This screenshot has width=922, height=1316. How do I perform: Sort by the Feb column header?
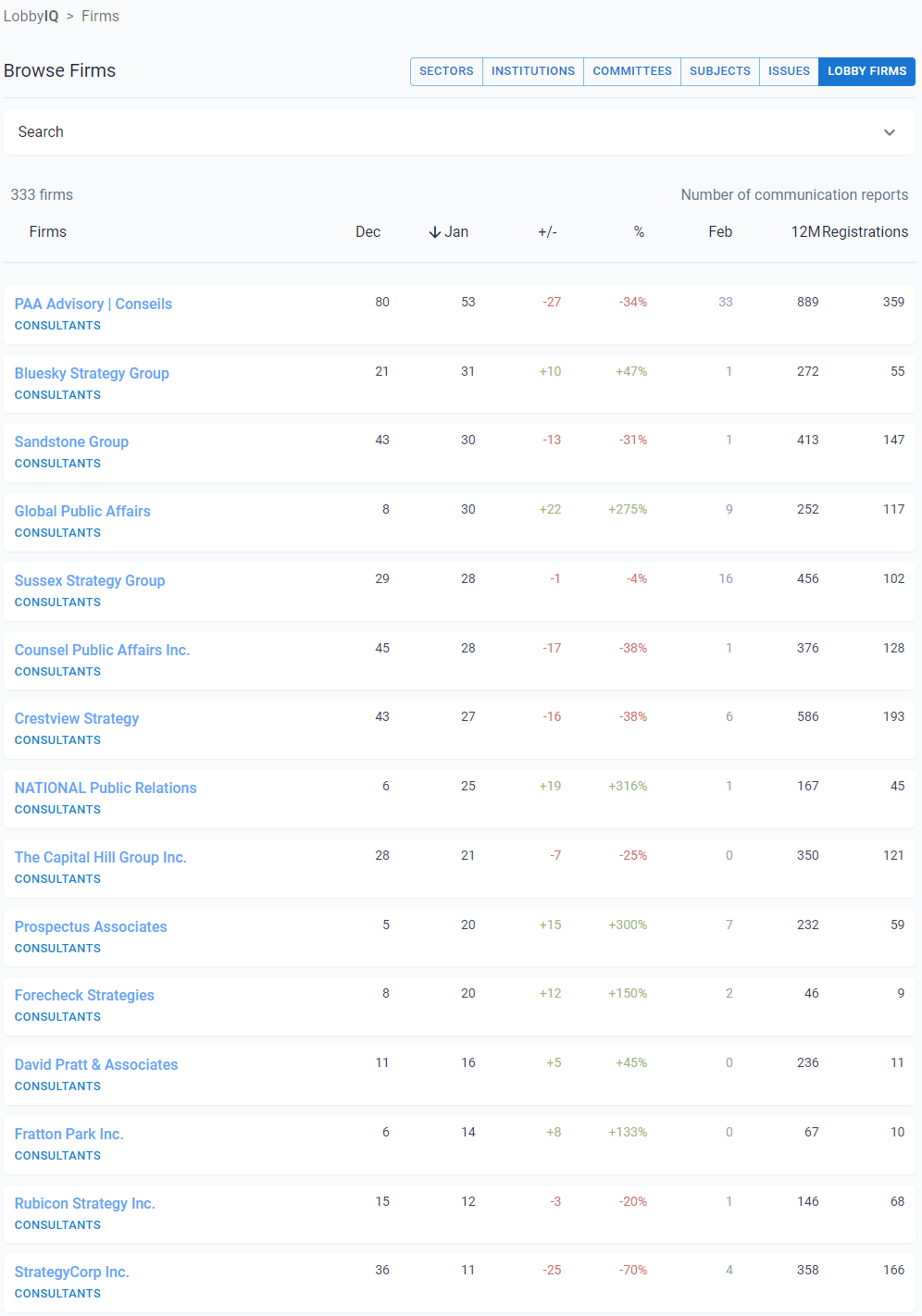pos(720,232)
